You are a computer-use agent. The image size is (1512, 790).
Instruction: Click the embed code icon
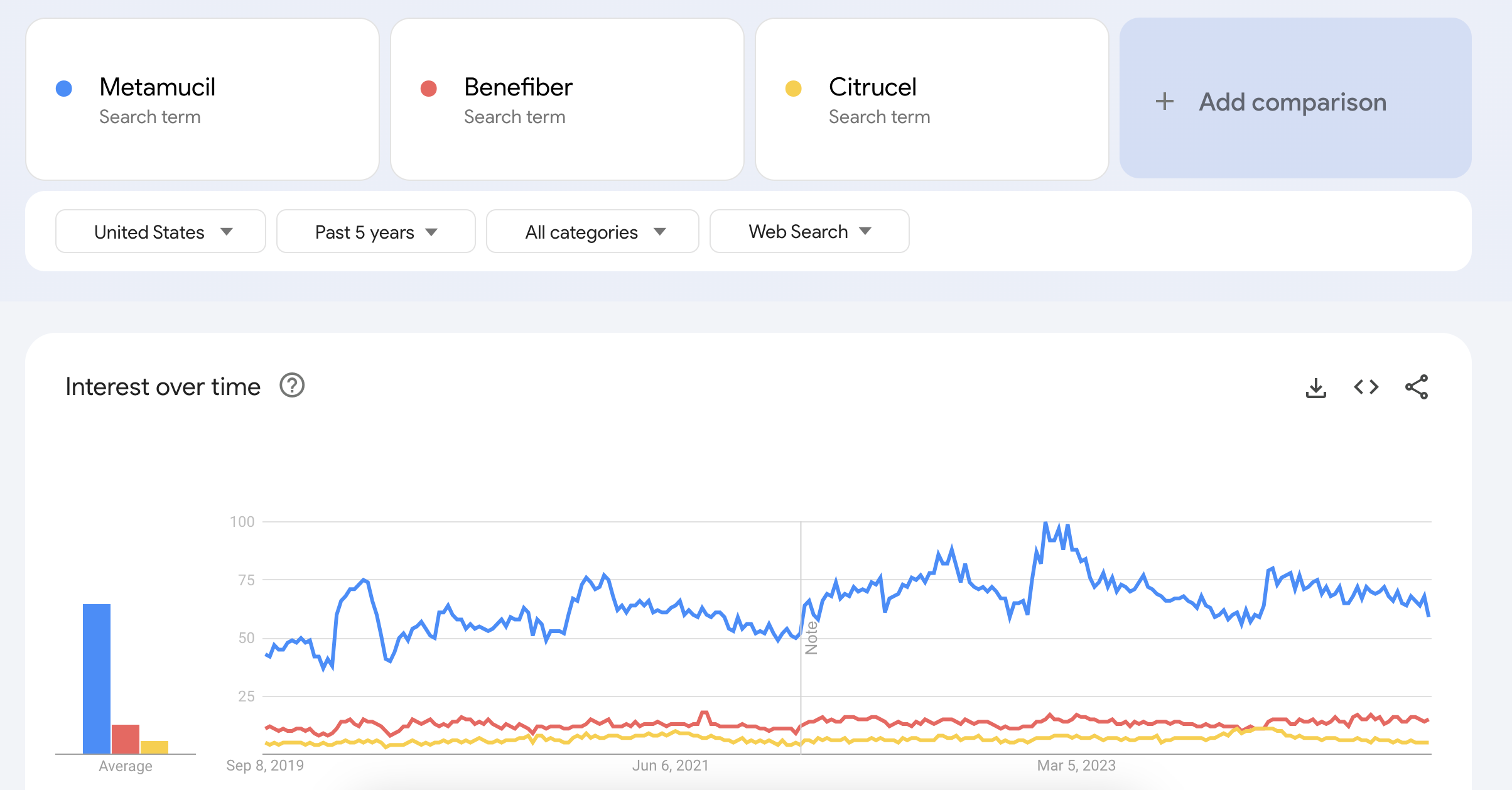point(1366,387)
